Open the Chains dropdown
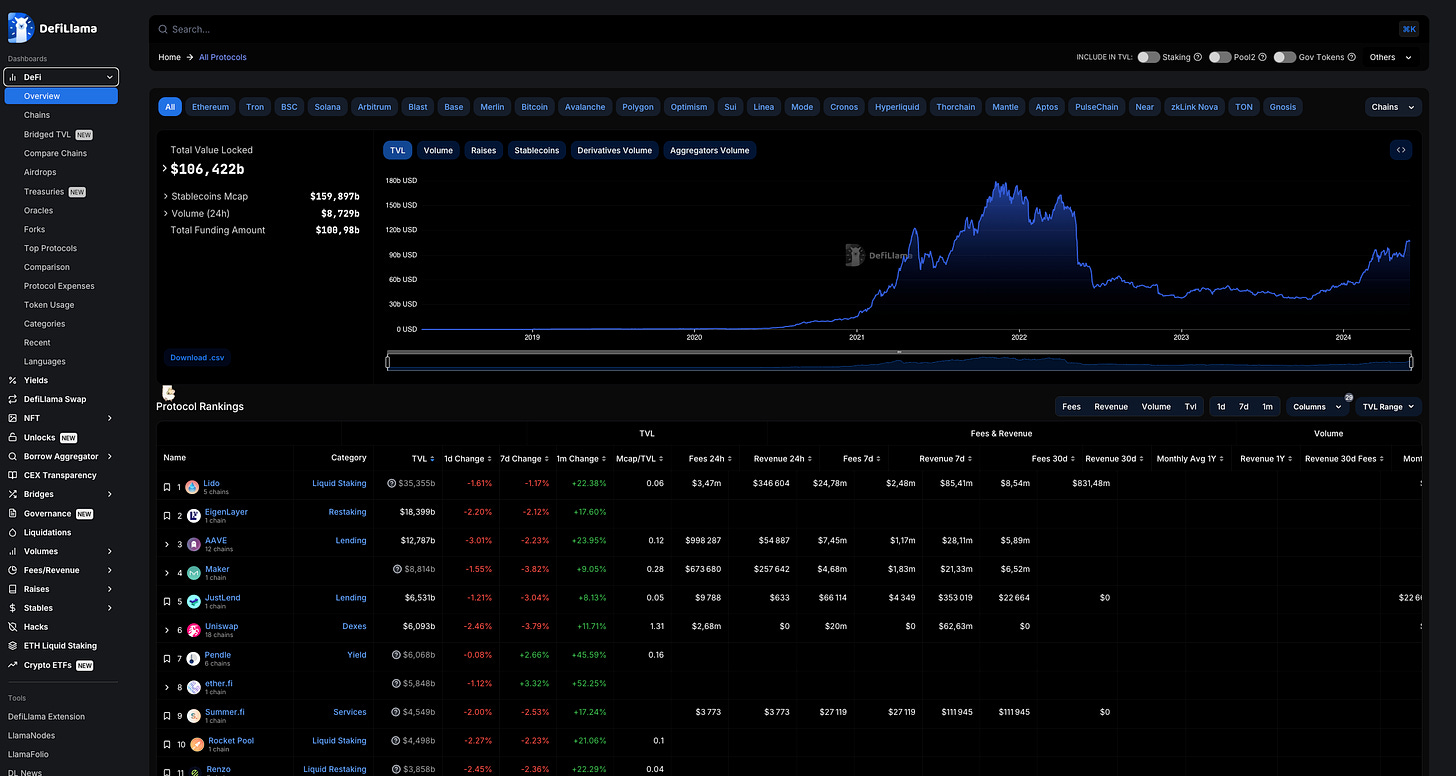1456x776 pixels. coord(1393,107)
